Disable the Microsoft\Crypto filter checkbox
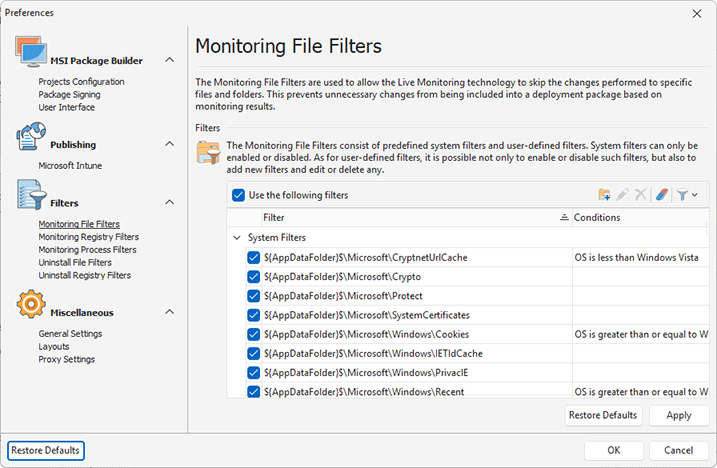 pyautogui.click(x=254, y=277)
